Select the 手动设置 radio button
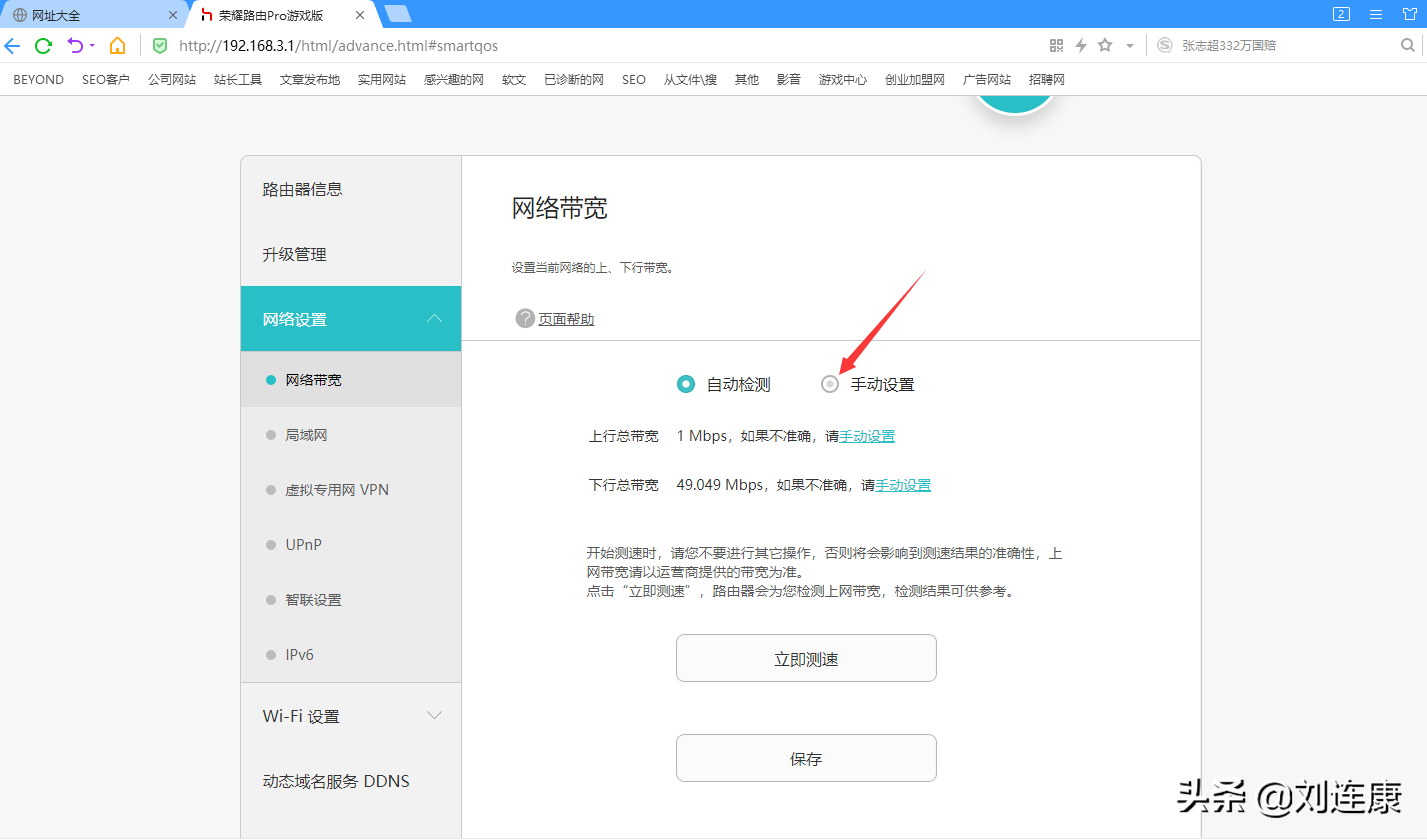The height and width of the screenshot is (840, 1427). coord(829,383)
